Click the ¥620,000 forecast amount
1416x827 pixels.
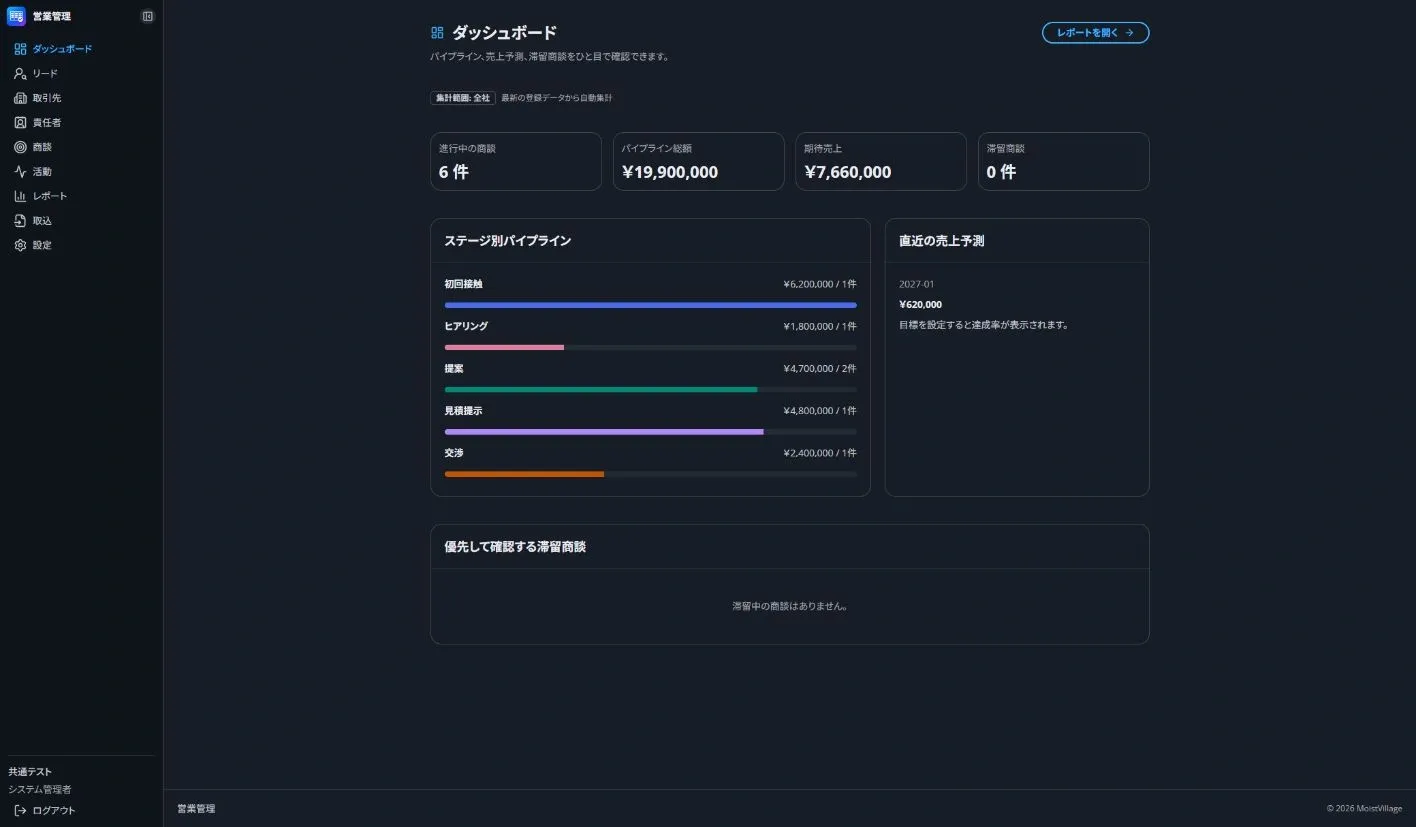(920, 304)
